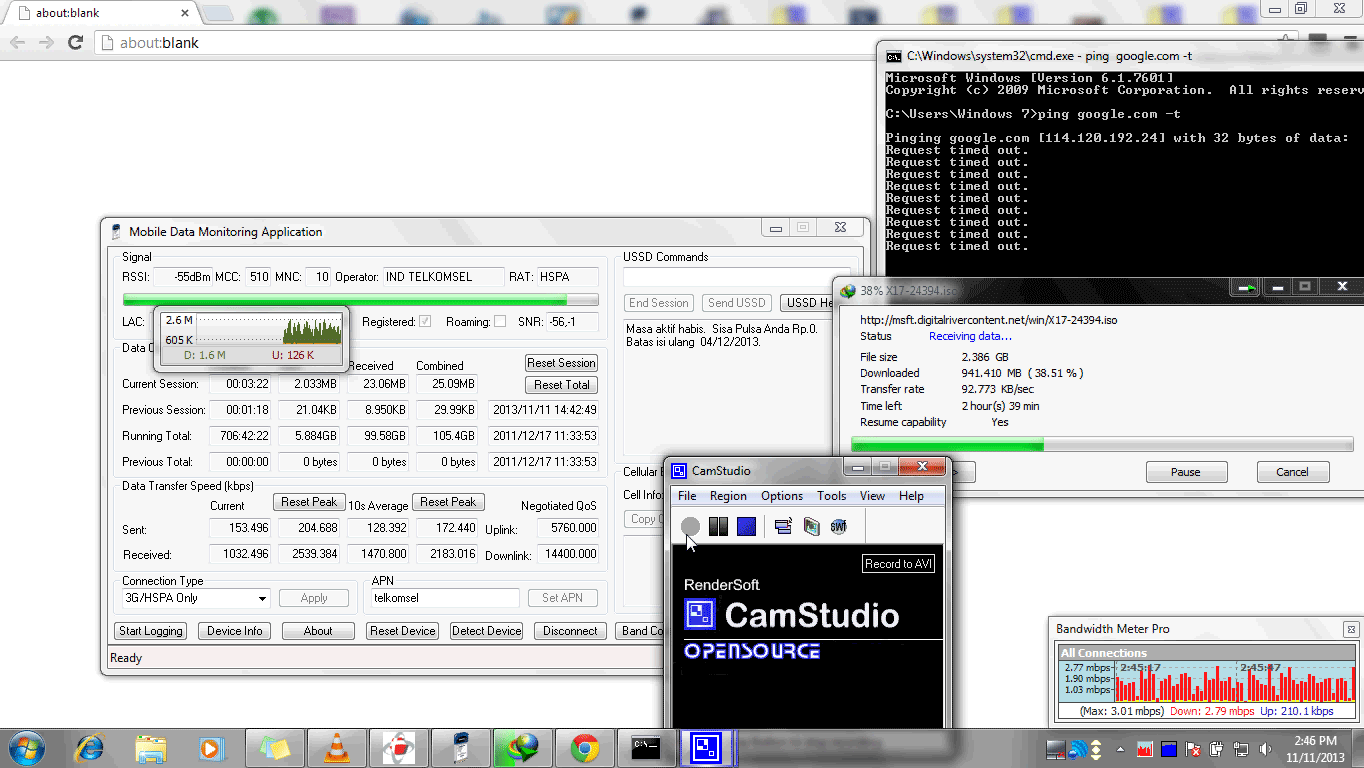Image resolution: width=1364 pixels, height=768 pixels.
Task: Click the About button in monitoring app
Action: click(x=318, y=631)
